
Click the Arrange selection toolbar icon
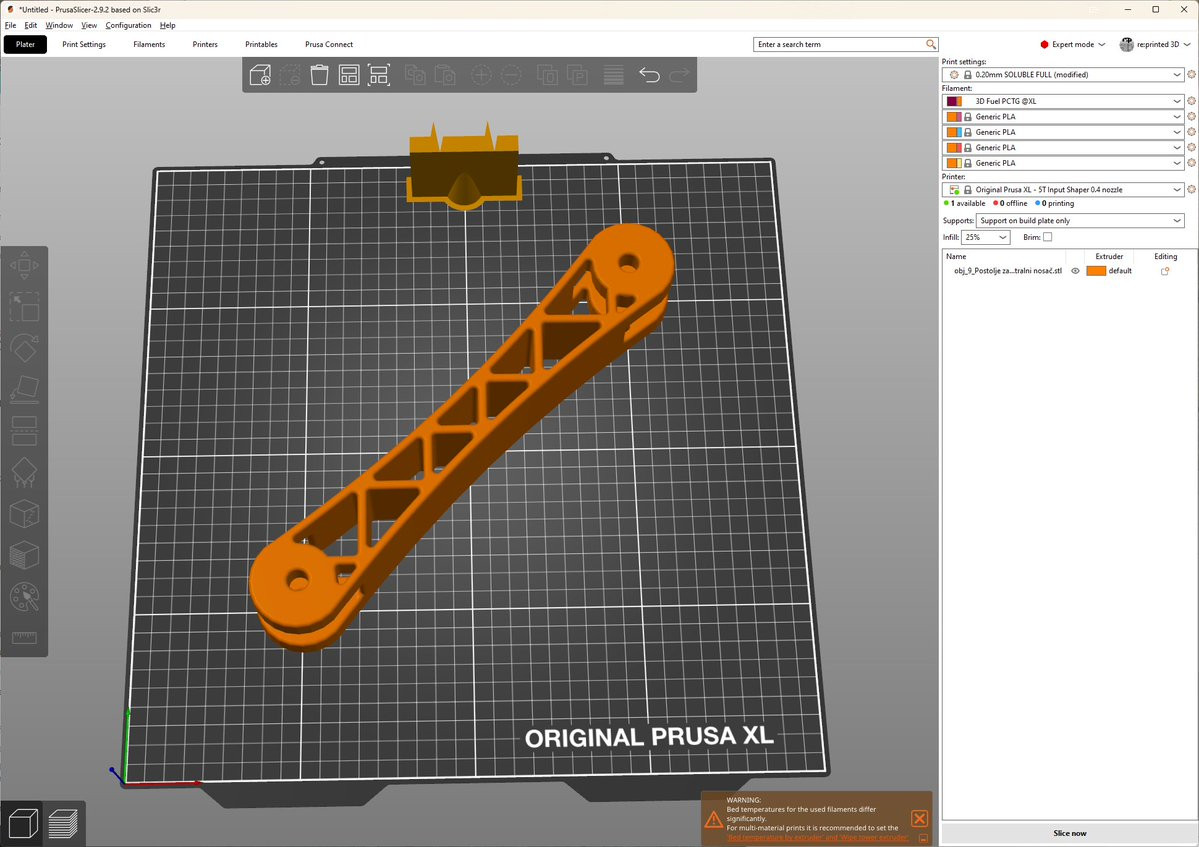coord(379,75)
